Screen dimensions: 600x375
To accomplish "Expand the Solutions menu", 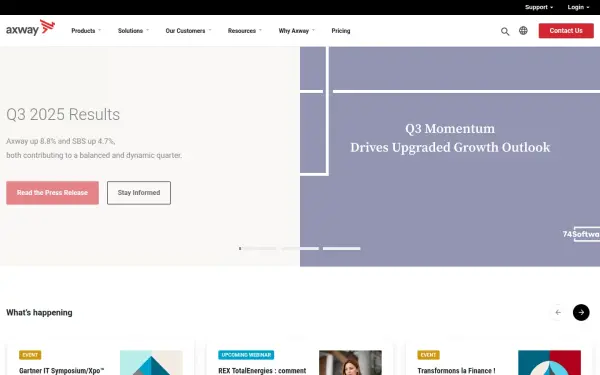I will click(133, 31).
